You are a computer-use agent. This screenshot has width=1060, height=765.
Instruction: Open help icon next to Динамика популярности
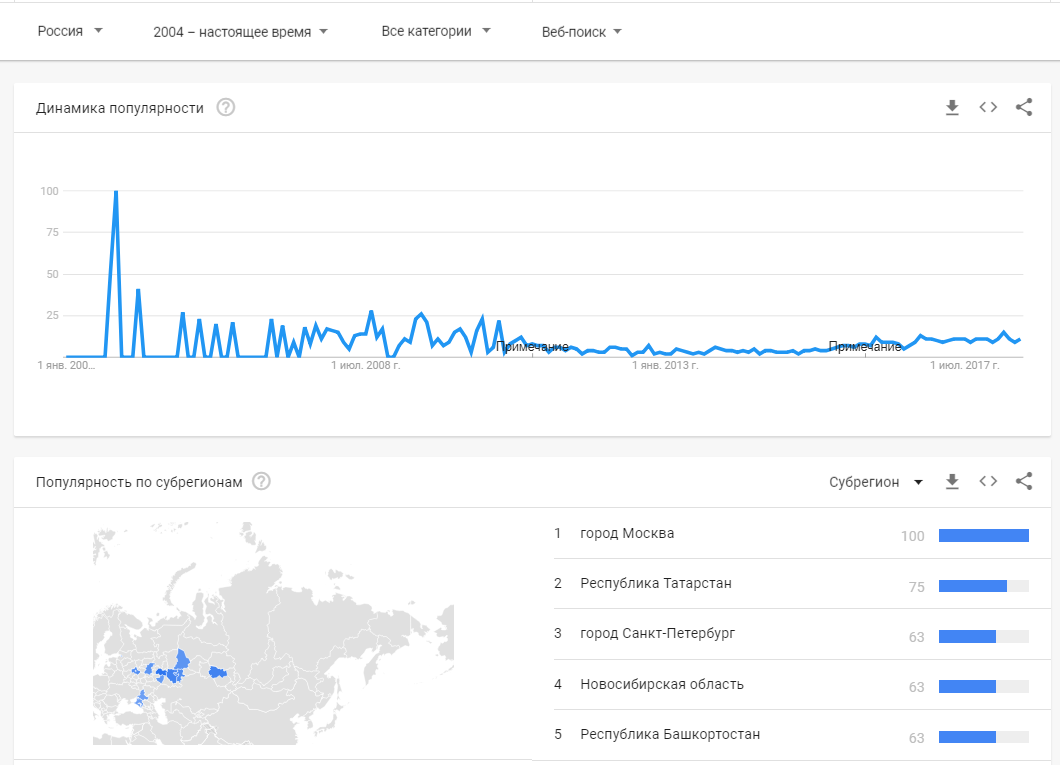(226, 107)
